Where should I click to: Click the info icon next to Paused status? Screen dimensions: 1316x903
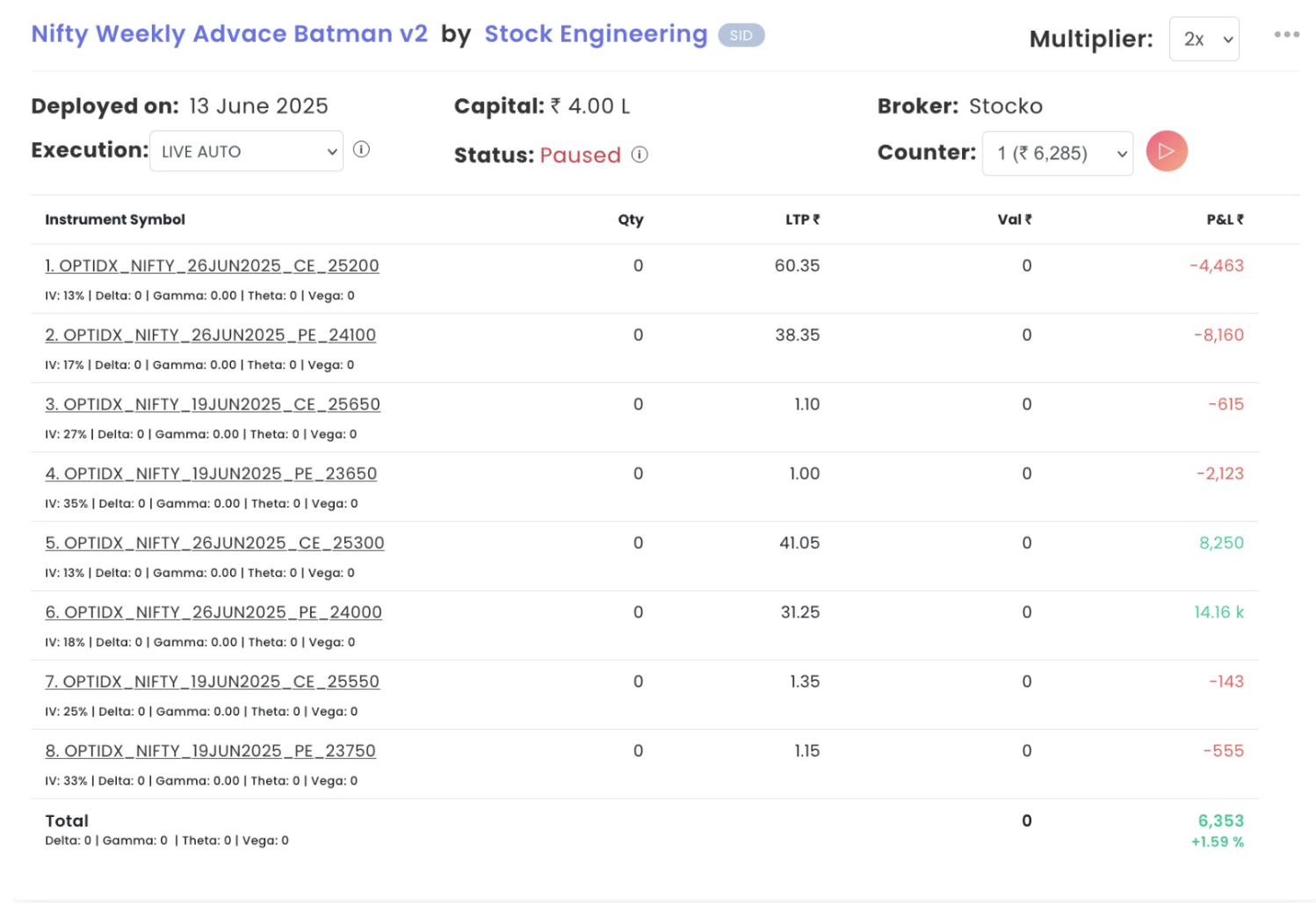[x=640, y=155]
